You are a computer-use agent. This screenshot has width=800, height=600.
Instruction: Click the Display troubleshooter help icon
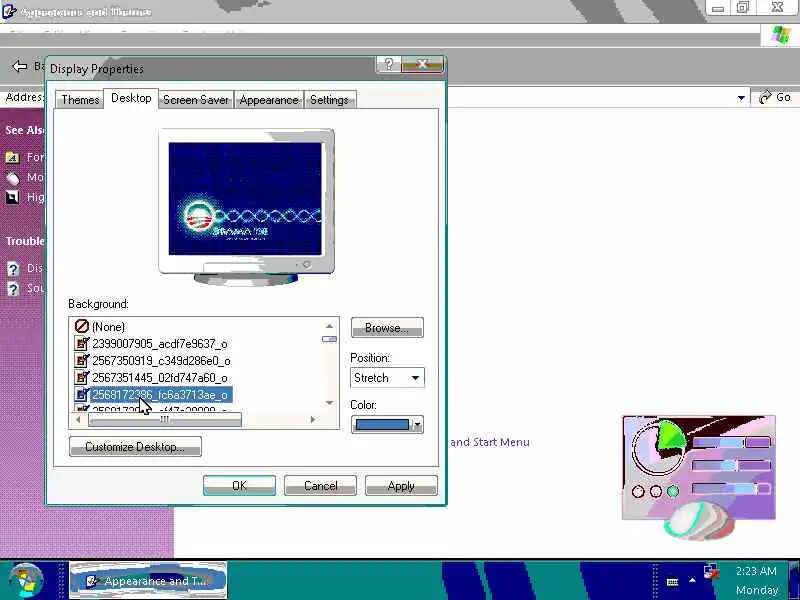pos(13,268)
